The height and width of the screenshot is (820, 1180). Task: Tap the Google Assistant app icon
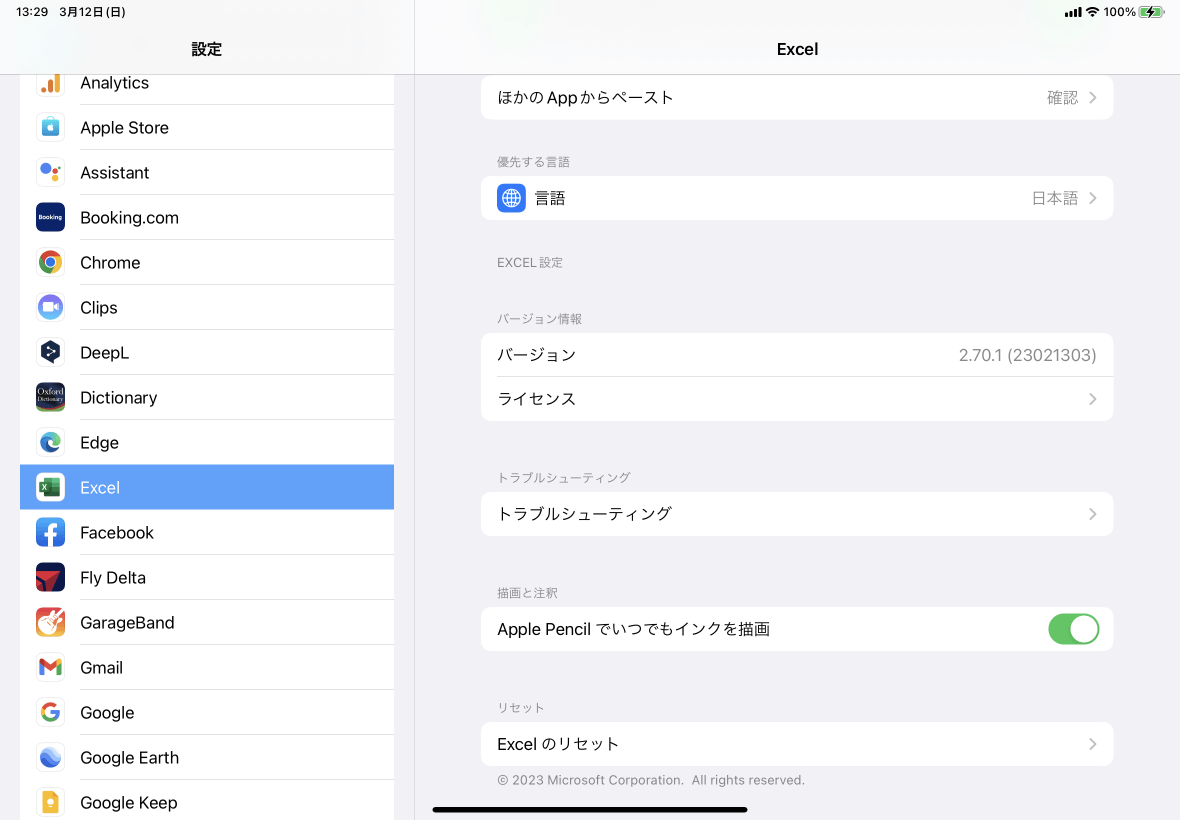pyautogui.click(x=50, y=172)
